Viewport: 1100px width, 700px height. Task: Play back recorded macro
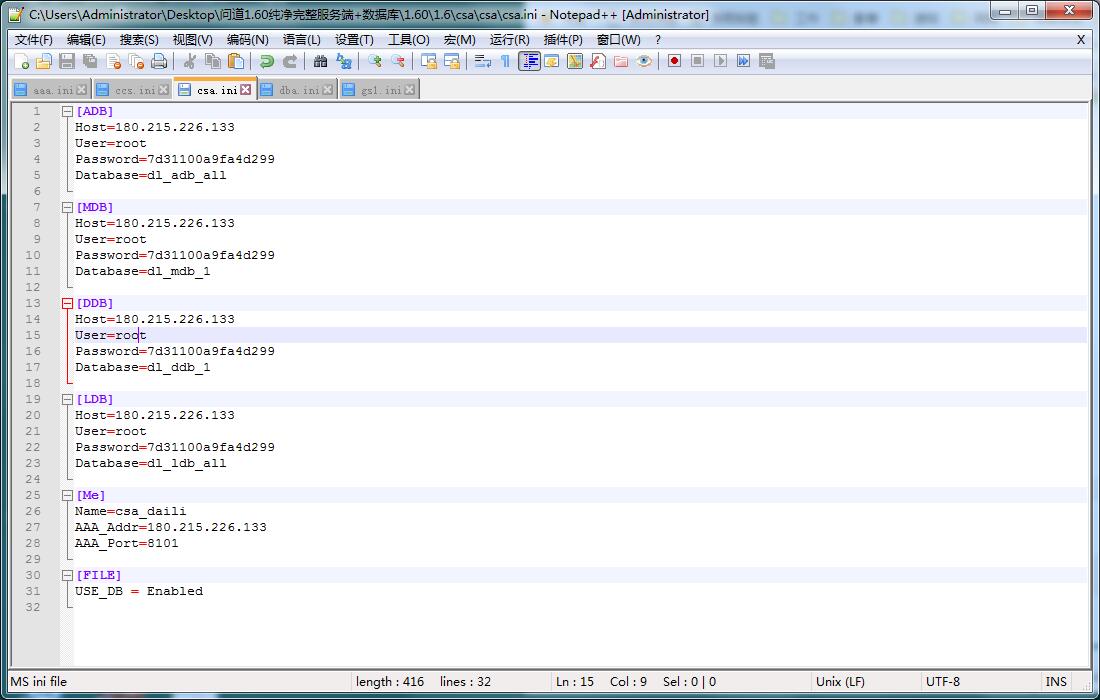(x=720, y=62)
